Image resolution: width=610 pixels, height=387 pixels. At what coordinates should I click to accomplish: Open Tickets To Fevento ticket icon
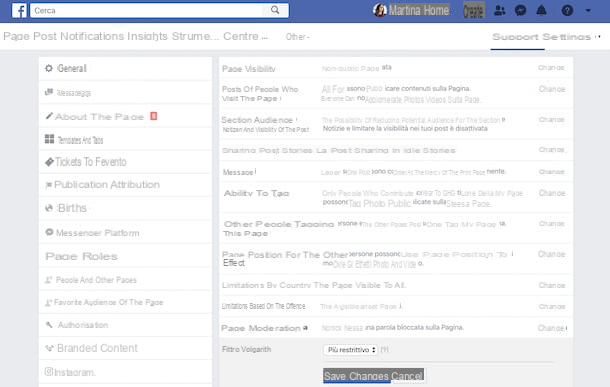click(49, 162)
